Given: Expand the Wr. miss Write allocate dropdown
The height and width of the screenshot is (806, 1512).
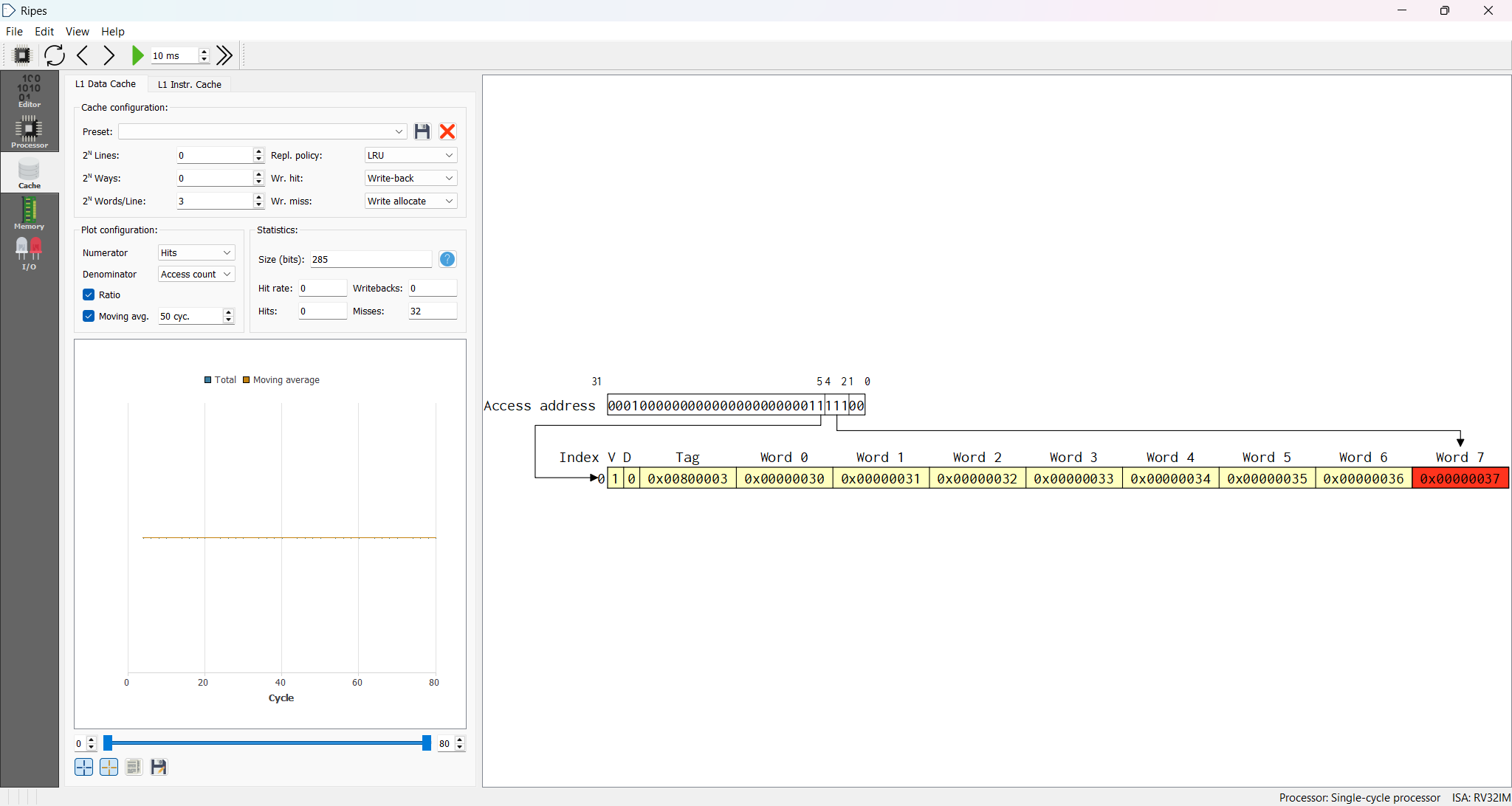Looking at the screenshot, I should coord(410,201).
